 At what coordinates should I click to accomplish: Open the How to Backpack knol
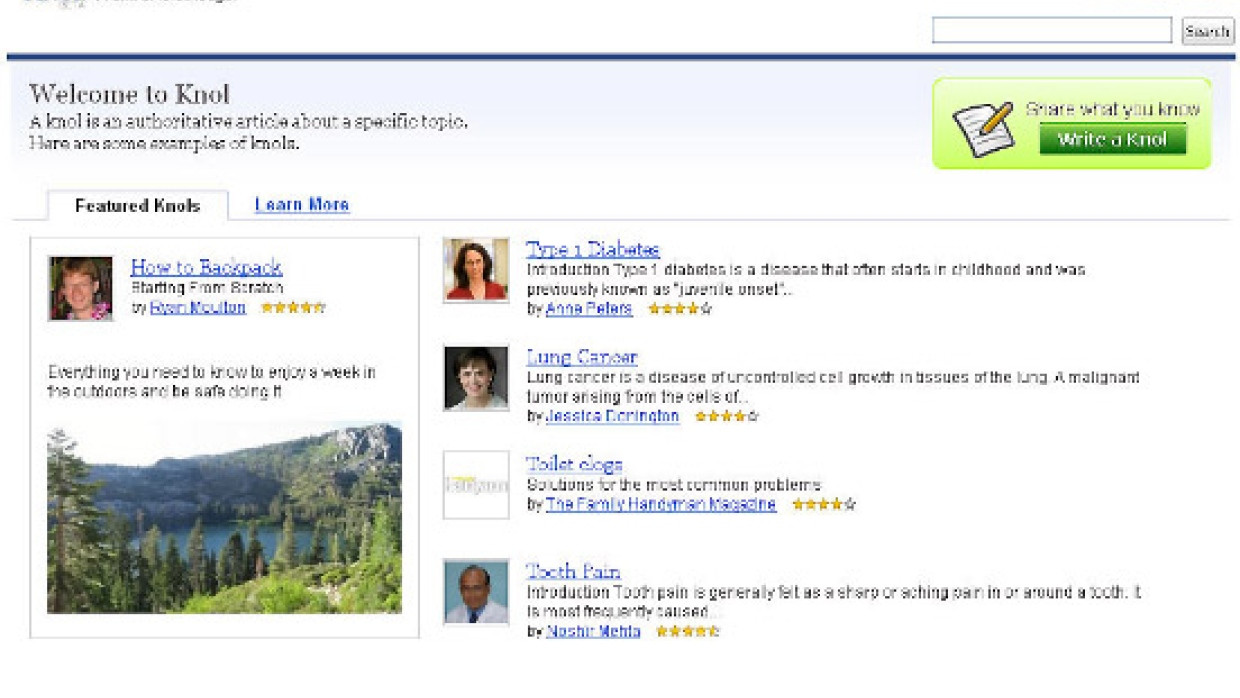[205, 267]
